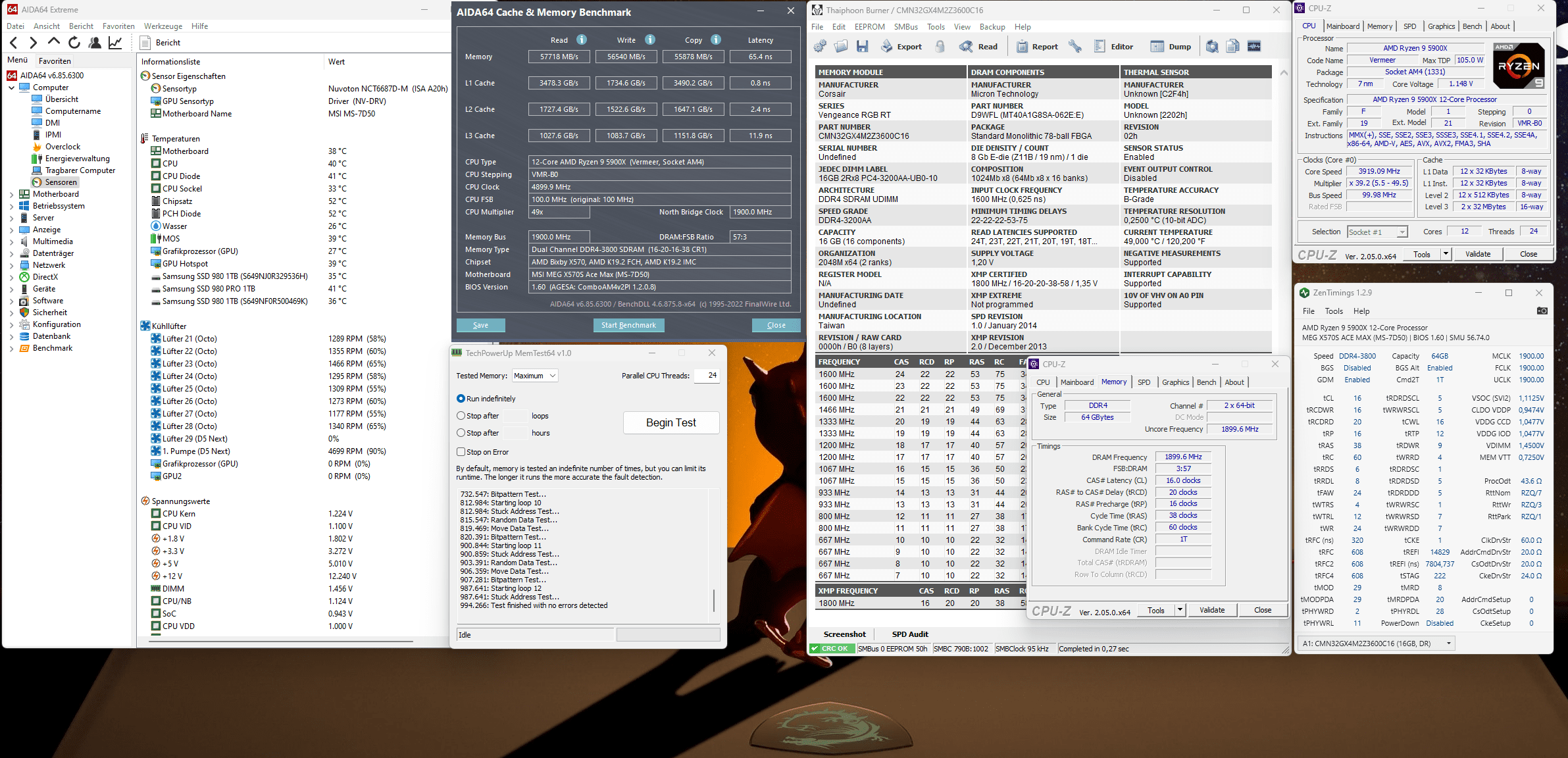Click Export in Thaiphoon toolbar
This screenshot has width=1568, height=758.
(x=901, y=46)
